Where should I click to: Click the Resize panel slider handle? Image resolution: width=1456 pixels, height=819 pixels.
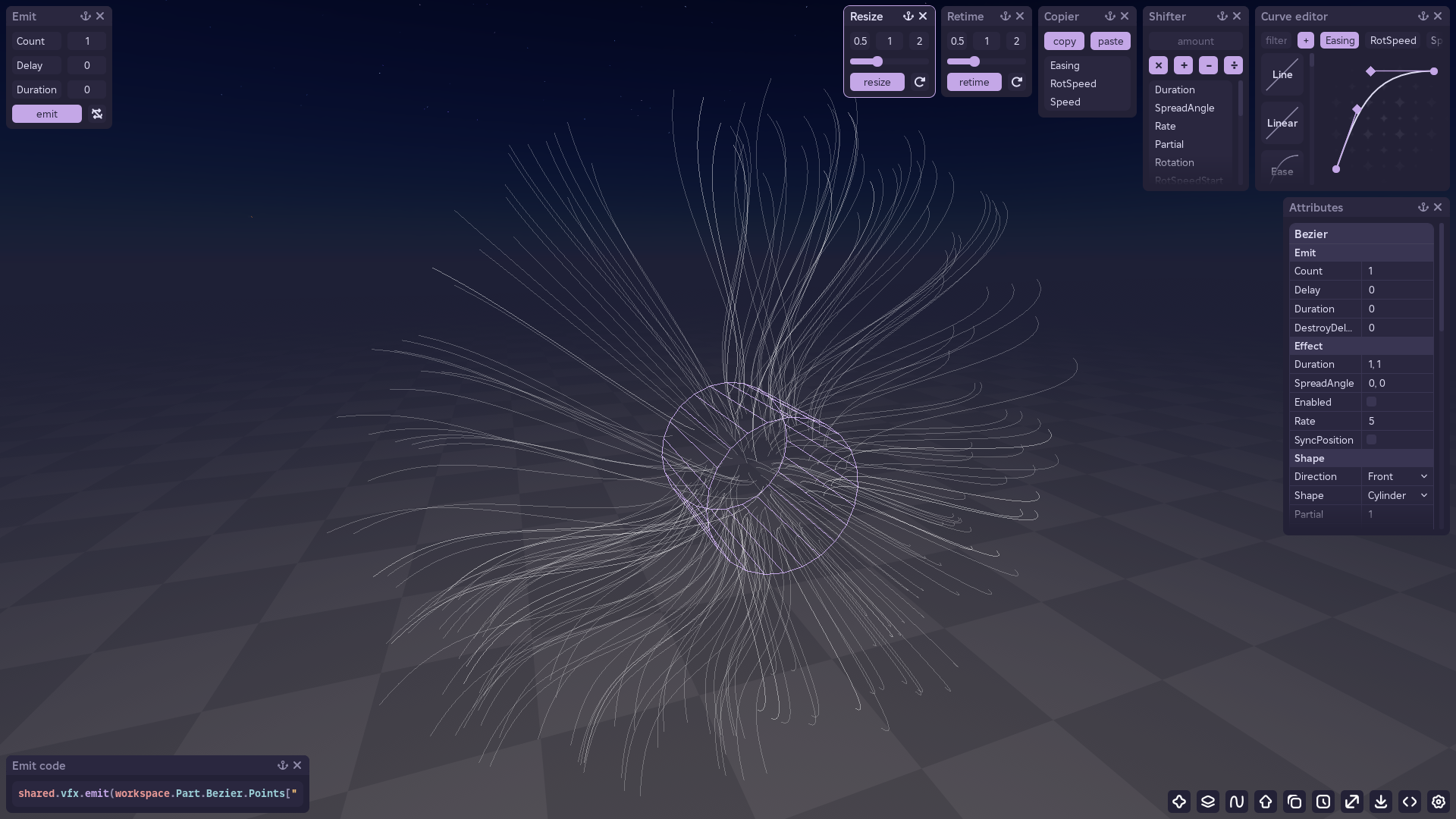(x=877, y=61)
